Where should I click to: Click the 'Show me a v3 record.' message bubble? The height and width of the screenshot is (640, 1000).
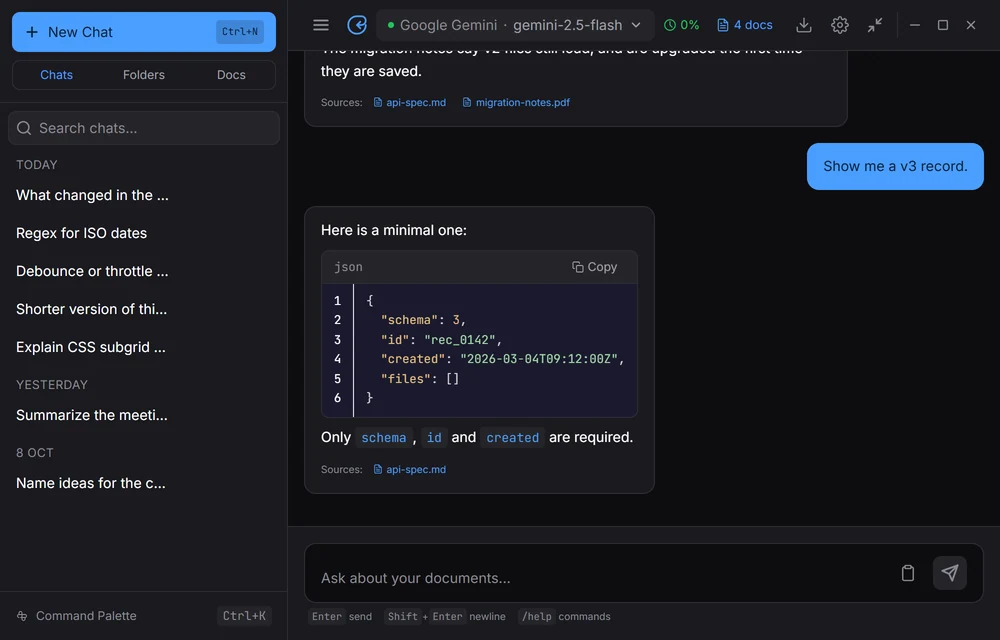coord(895,166)
